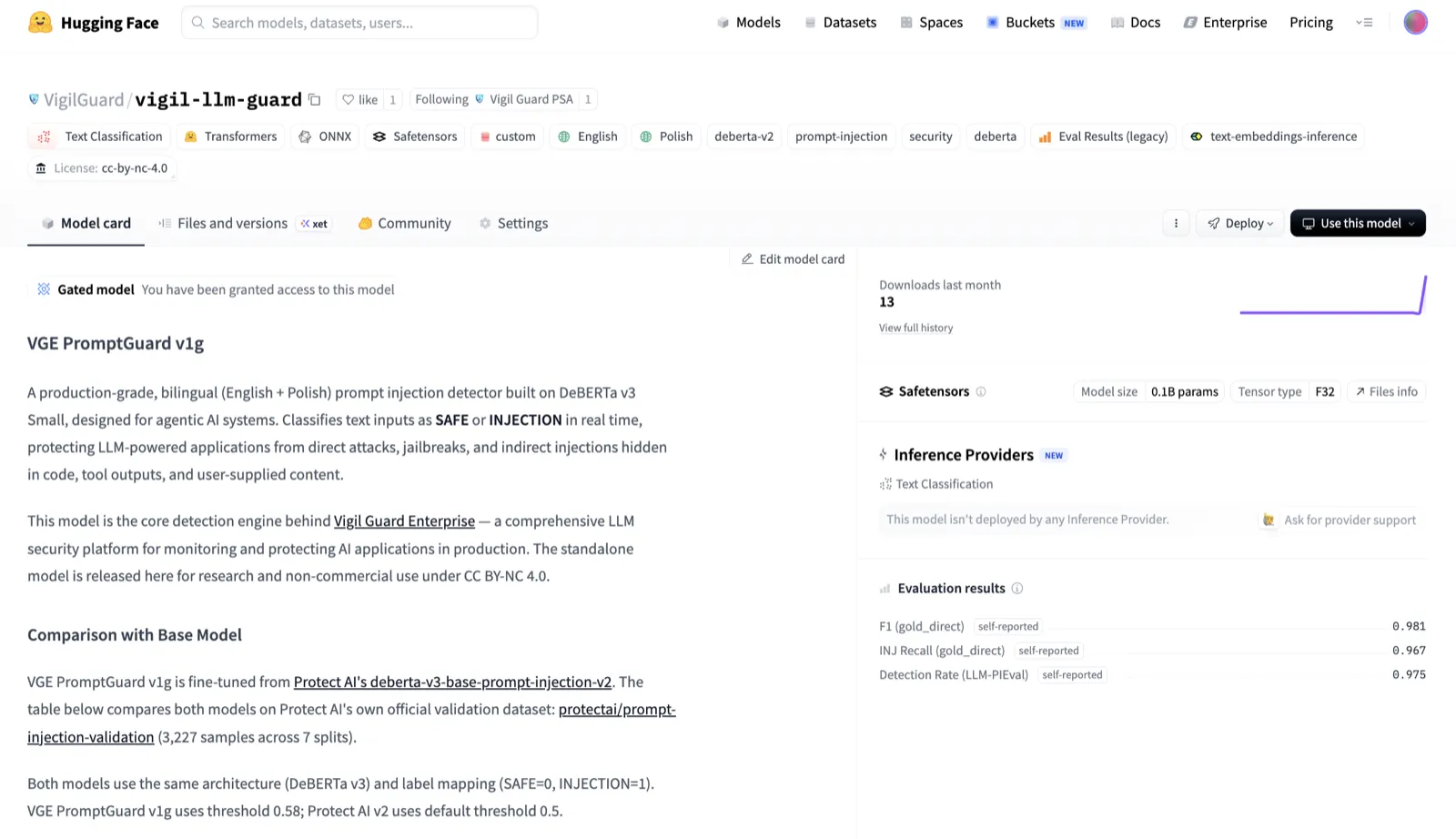This screenshot has height=839, width=1456.
Task: Open your profile avatar menu
Action: (1415, 22)
